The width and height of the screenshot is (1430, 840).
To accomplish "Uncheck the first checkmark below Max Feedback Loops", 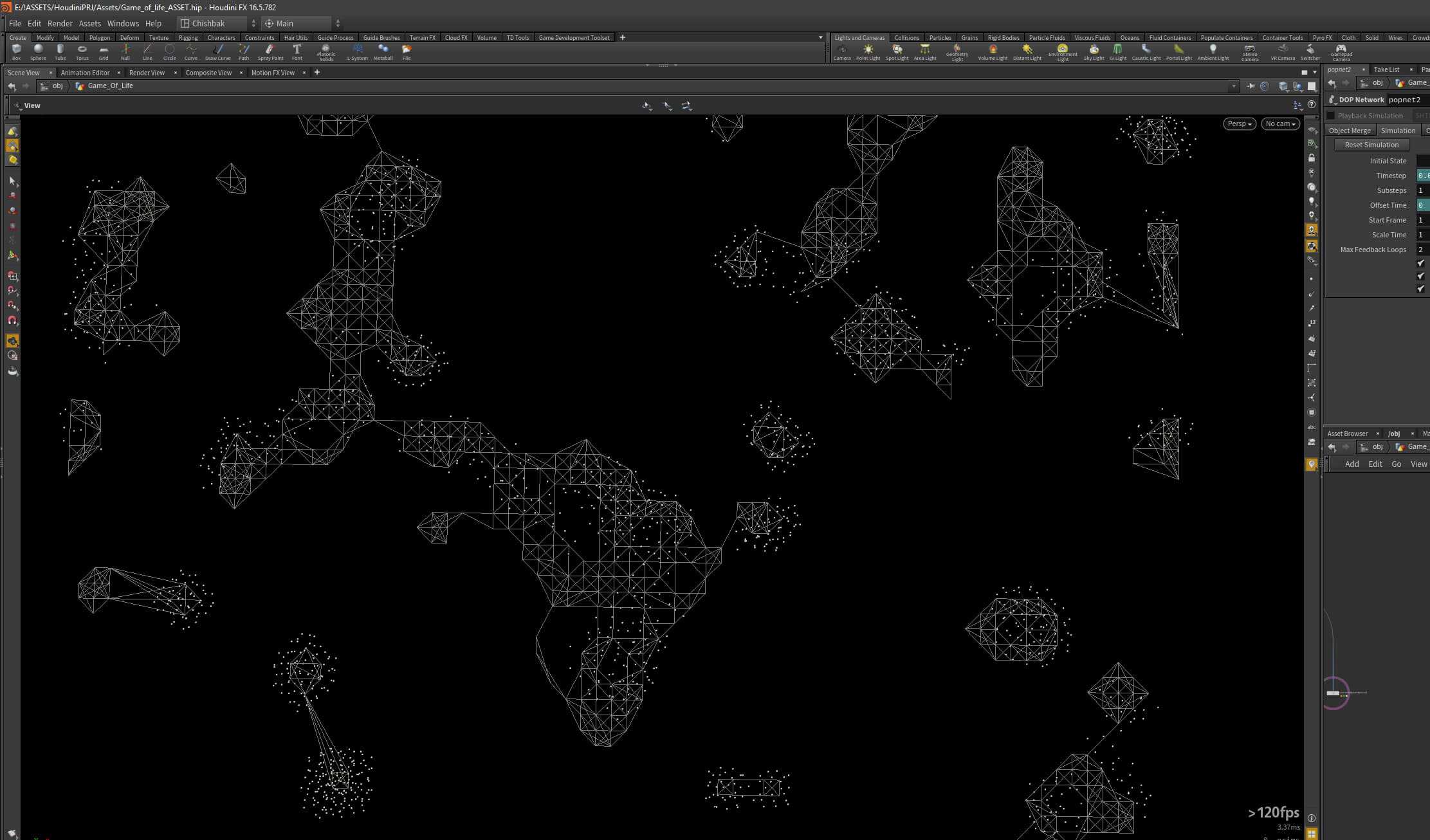I will (1420, 262).
